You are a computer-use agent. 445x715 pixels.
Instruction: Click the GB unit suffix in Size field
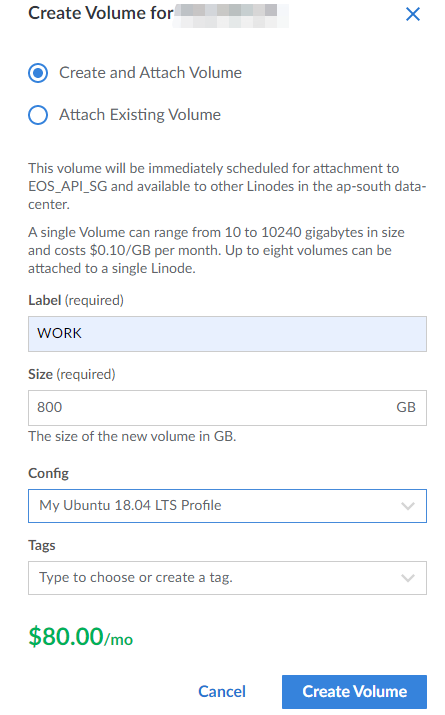(406, 407)
